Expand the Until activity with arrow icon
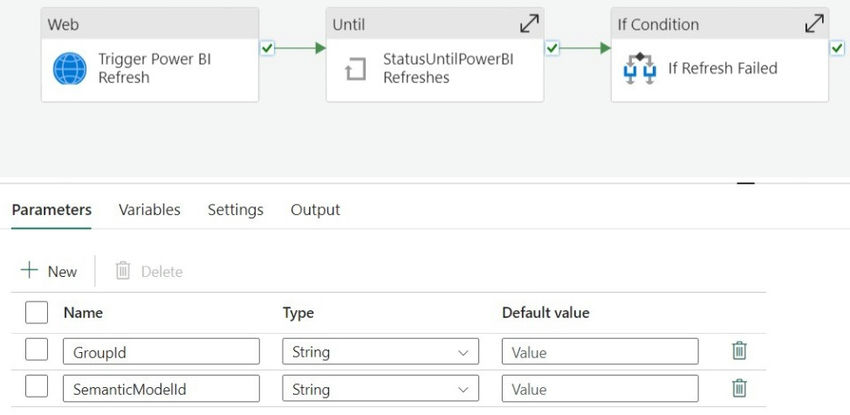Image resolution: width=850 pixels, height=415 pixels. (x=530, y=24)
